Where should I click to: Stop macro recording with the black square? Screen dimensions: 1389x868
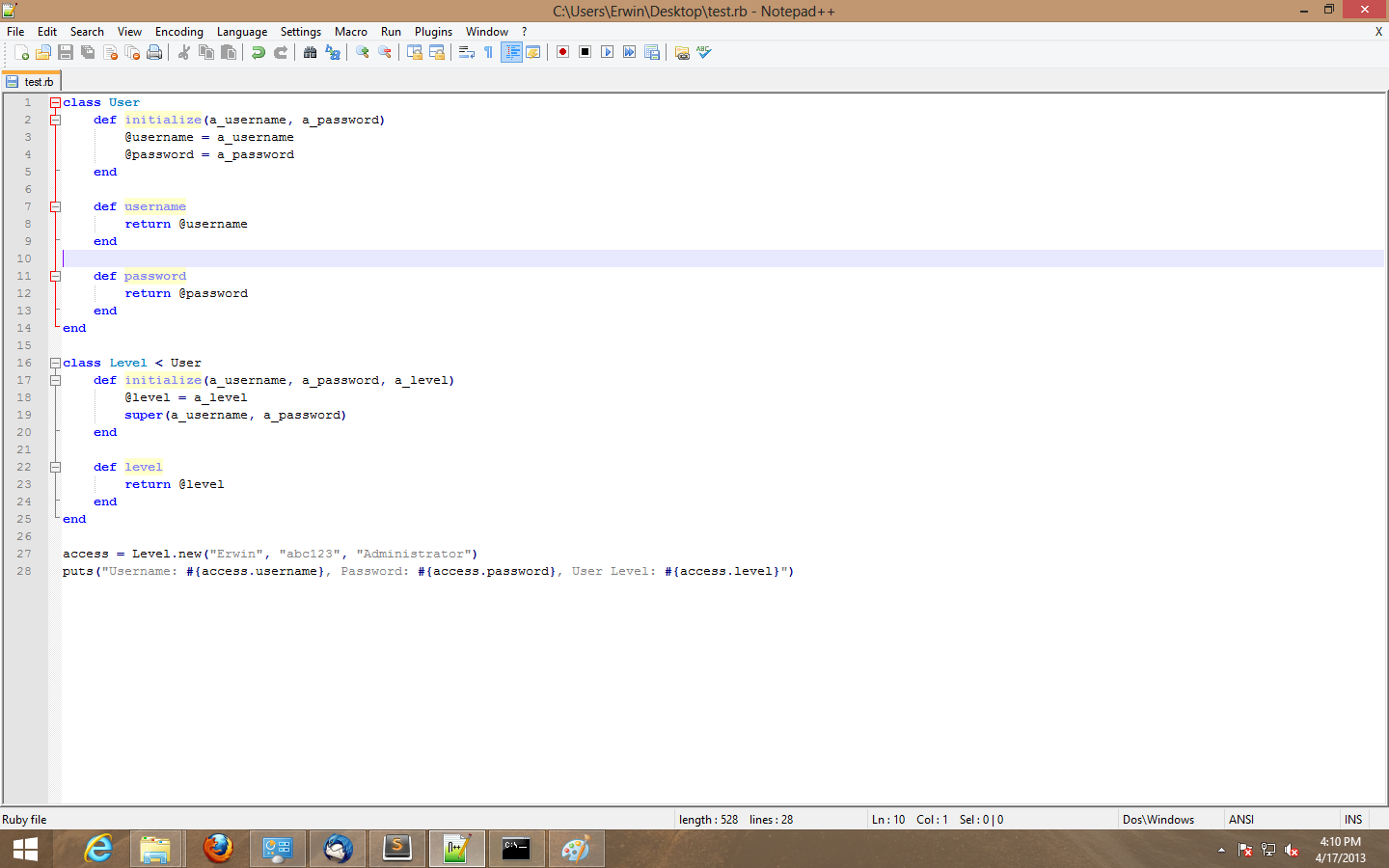point(585,52)
